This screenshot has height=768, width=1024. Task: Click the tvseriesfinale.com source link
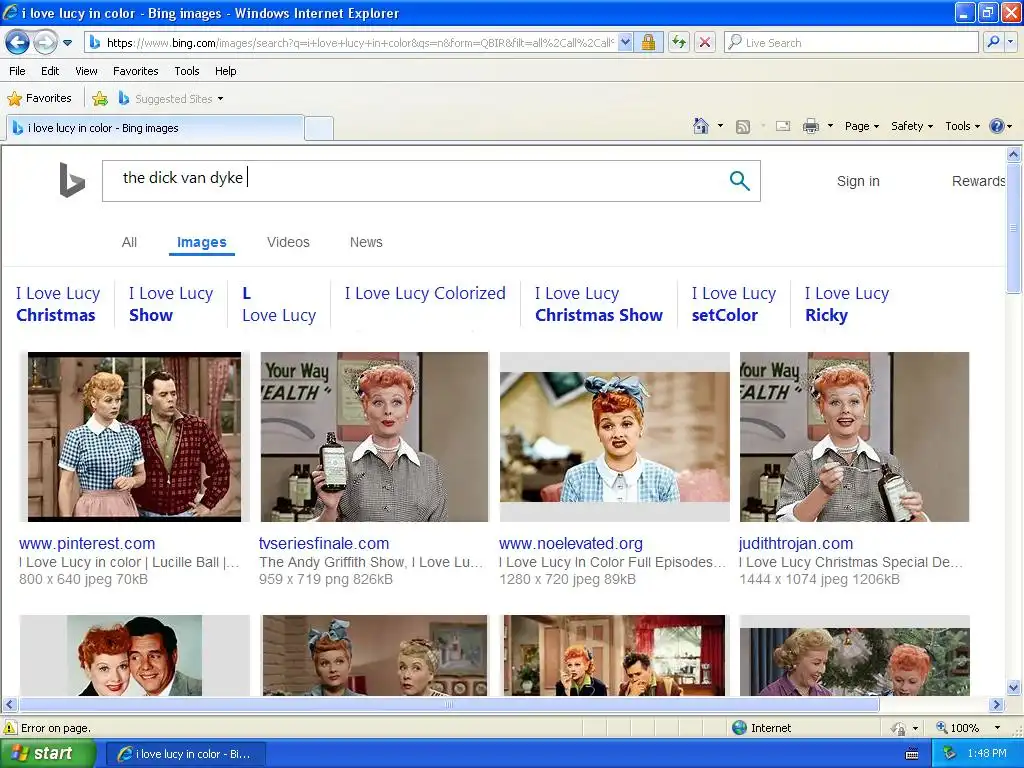tap(324, 543)
